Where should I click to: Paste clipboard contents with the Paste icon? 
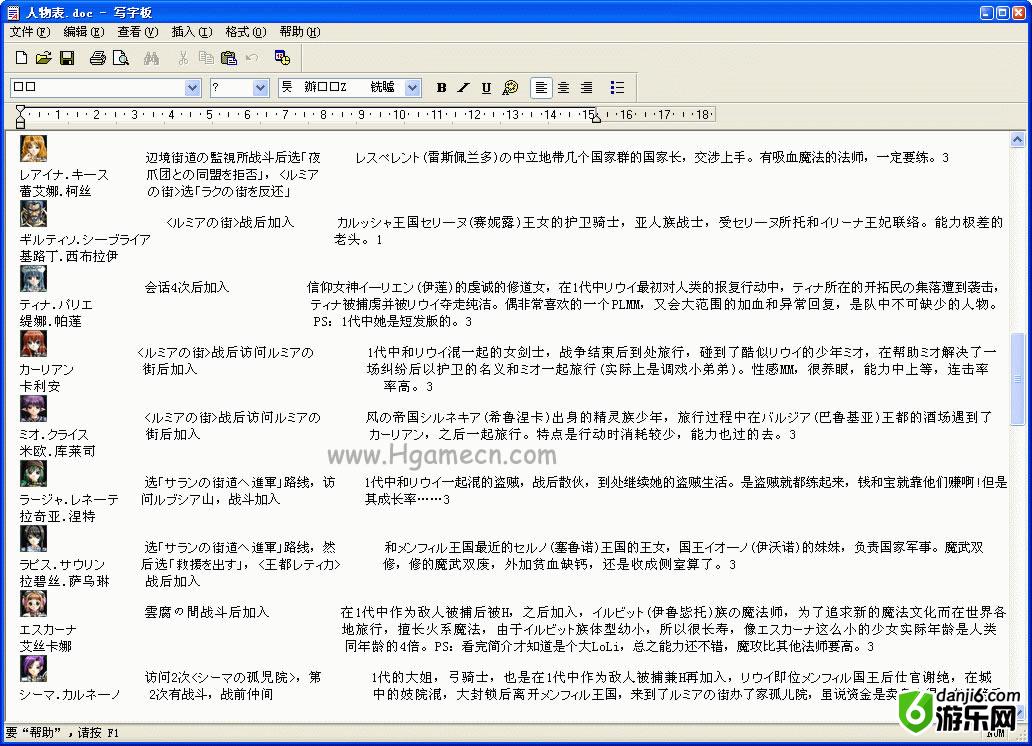[x=228, y=58]
